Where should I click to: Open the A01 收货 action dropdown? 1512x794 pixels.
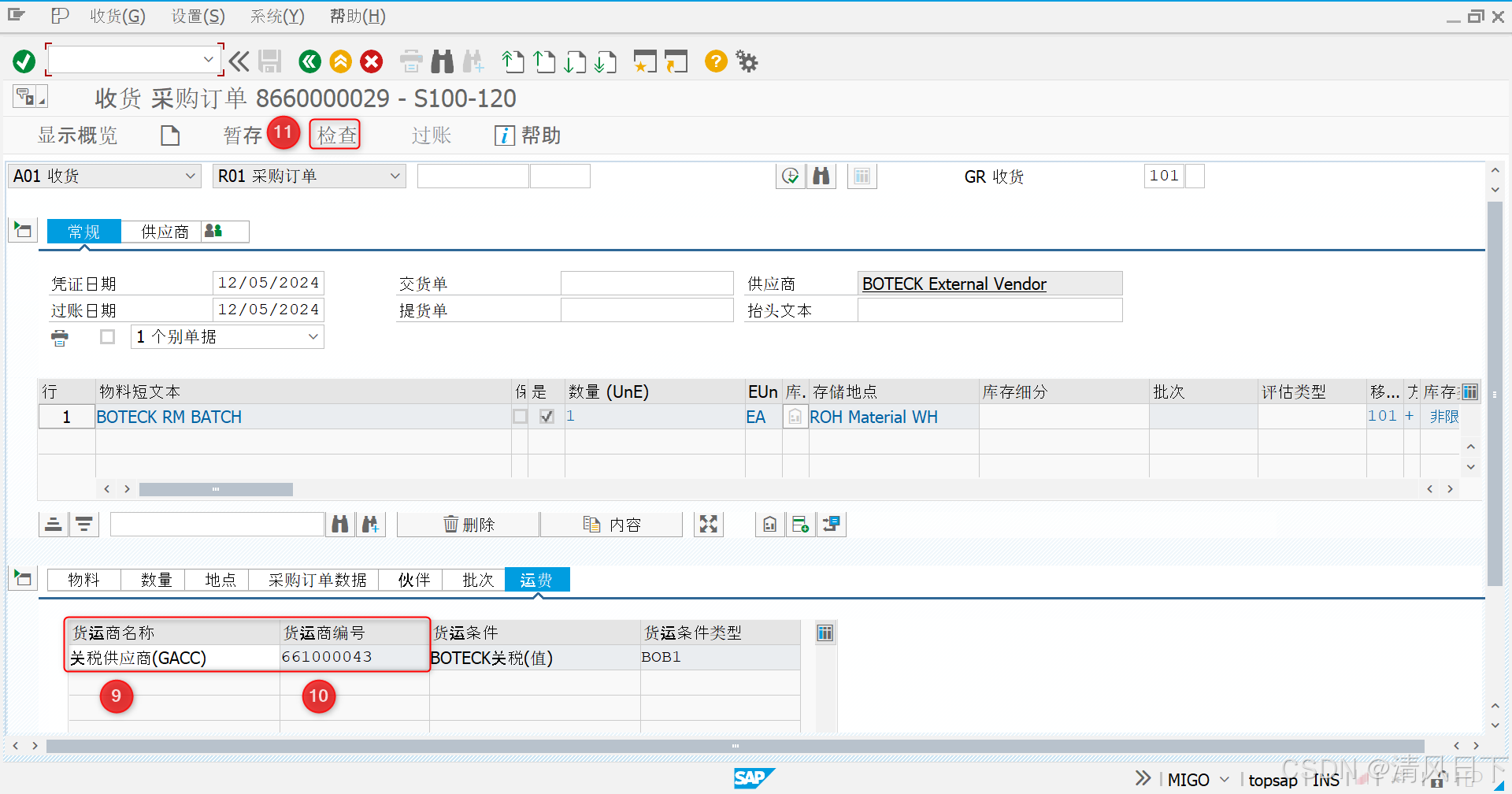pos(190,176)
